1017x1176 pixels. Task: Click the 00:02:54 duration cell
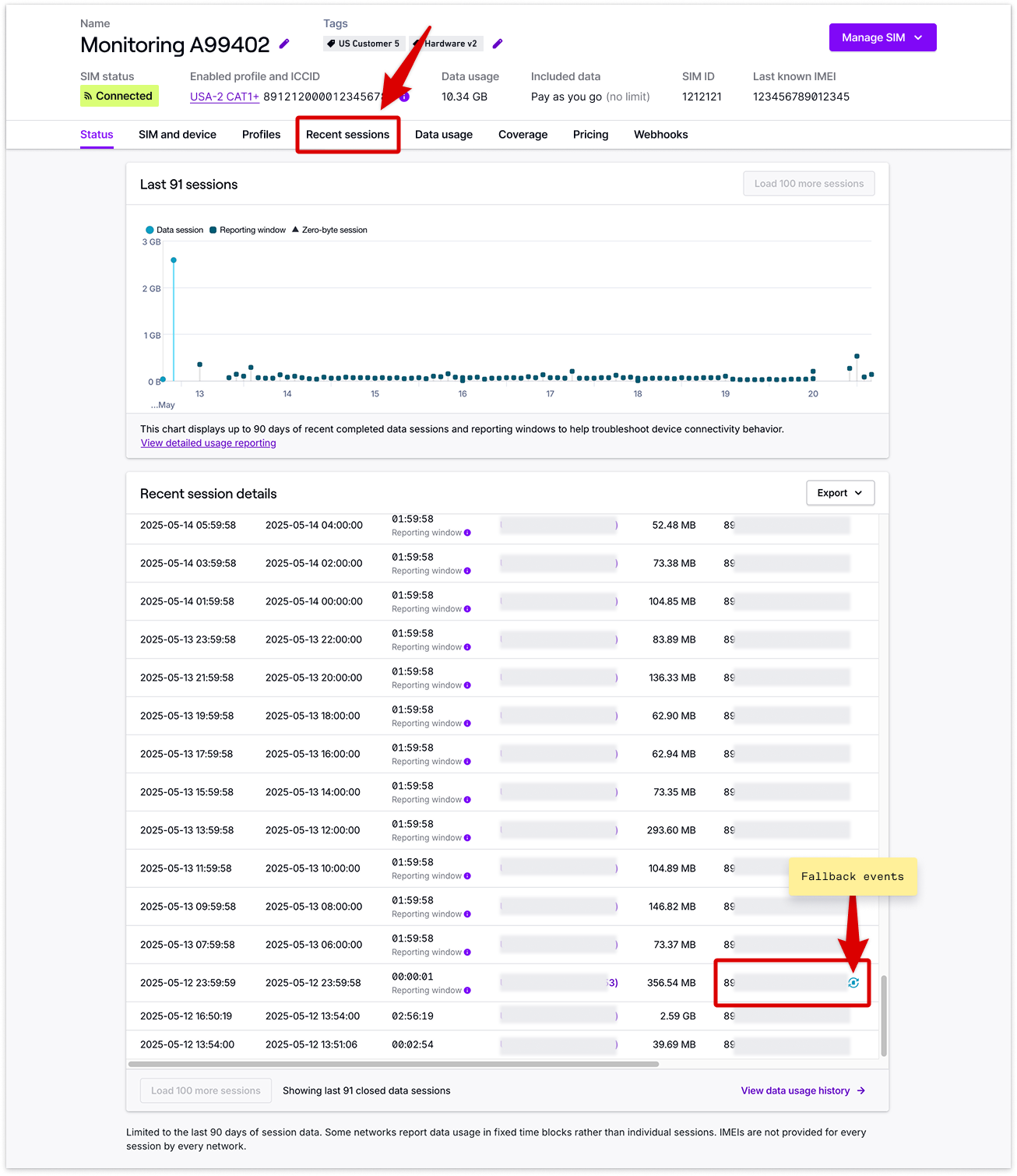pyautogui.click(x=413, y=1044)
